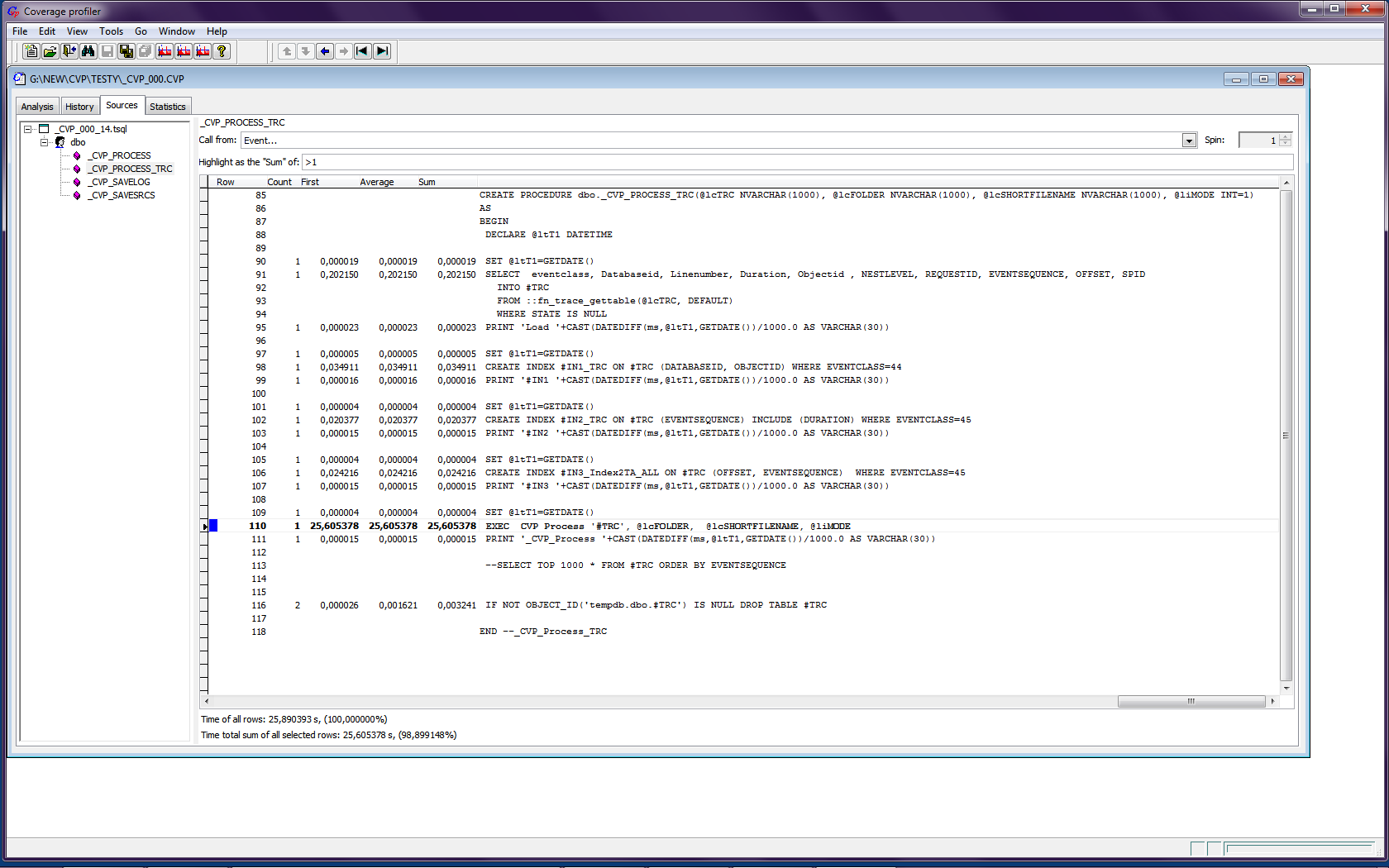The image size is (1389, 868).
Task: Click the blue left arrow Back icon
Action: tap(325, 51)
